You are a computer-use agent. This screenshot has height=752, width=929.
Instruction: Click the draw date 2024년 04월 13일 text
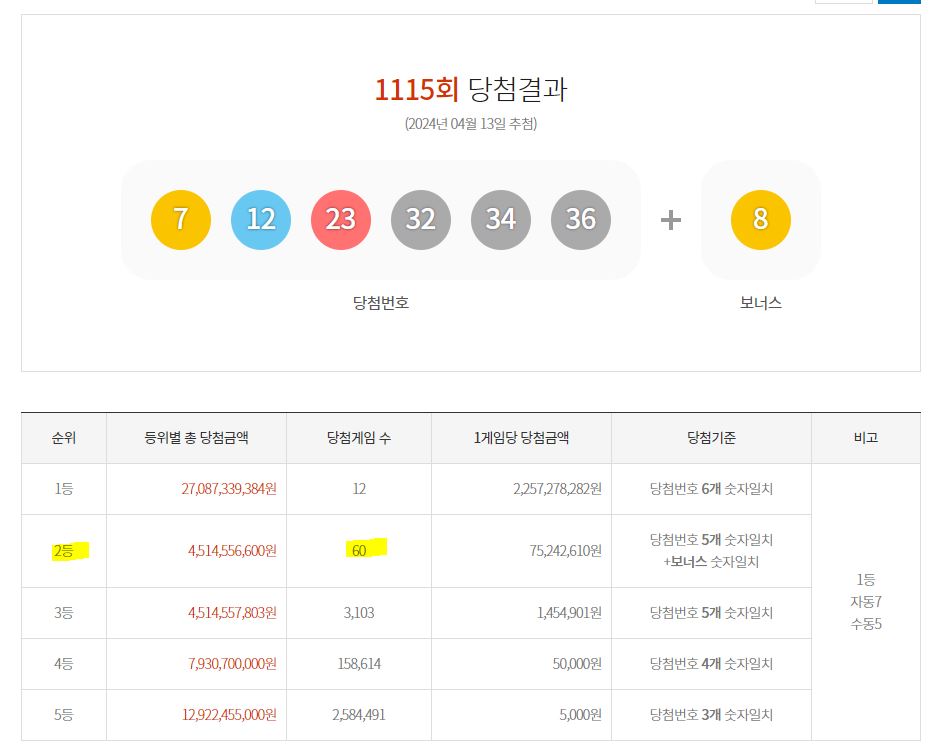click(x=464, y=128)
